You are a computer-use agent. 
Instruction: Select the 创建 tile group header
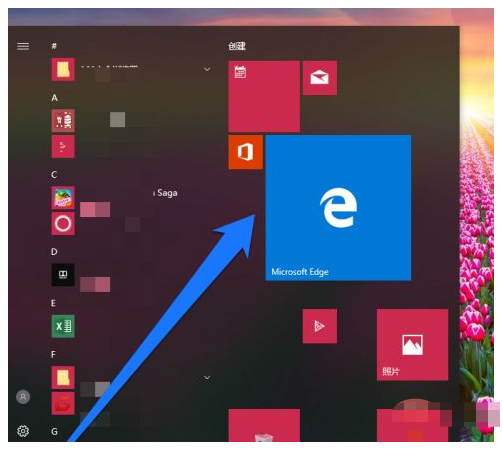click(237, 46)
